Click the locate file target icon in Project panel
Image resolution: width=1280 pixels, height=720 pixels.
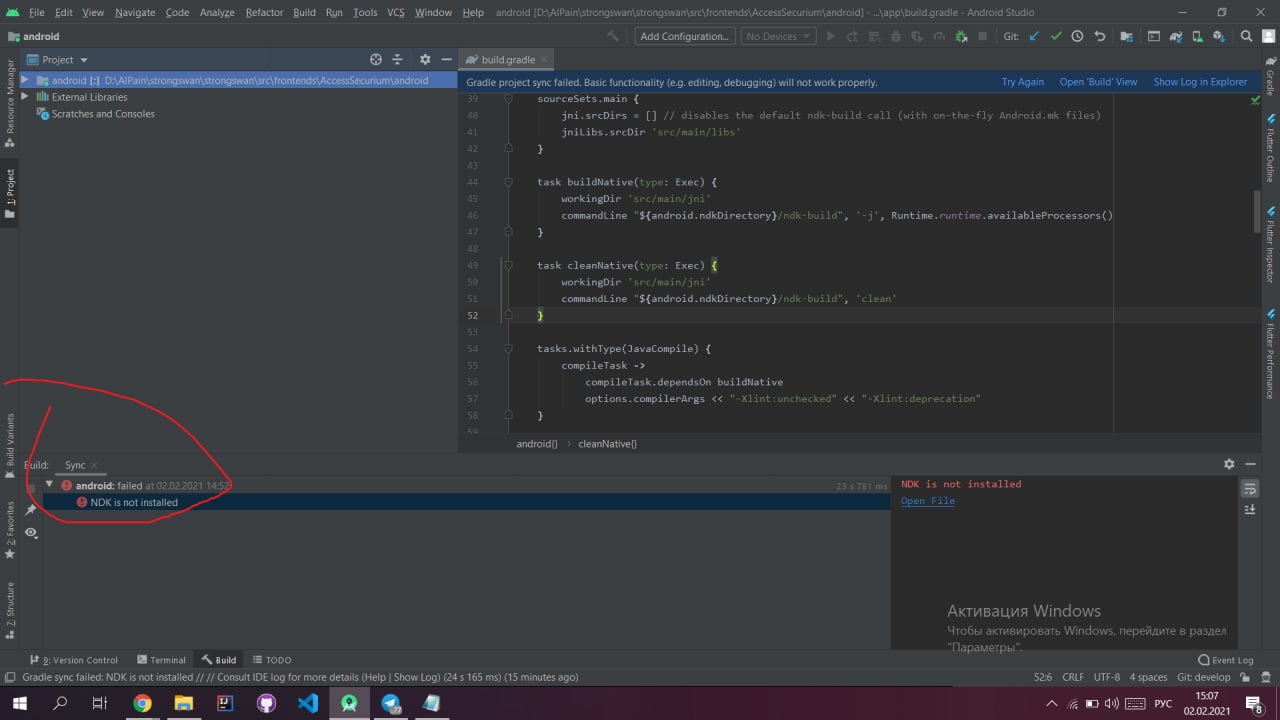click(x=376, y=60)
